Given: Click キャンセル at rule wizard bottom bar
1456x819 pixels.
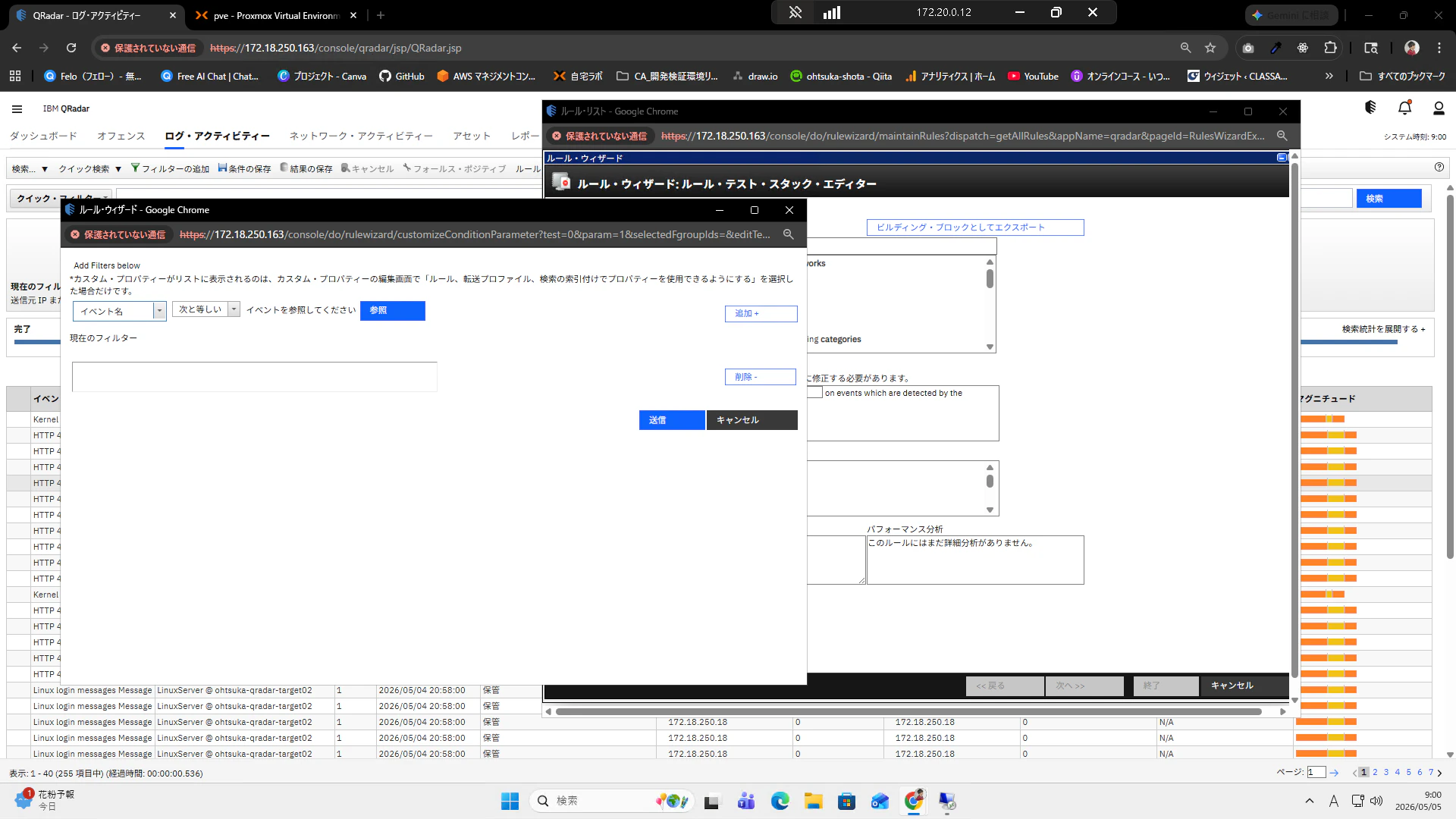Looking at the screenshot, I should 1244,686.
